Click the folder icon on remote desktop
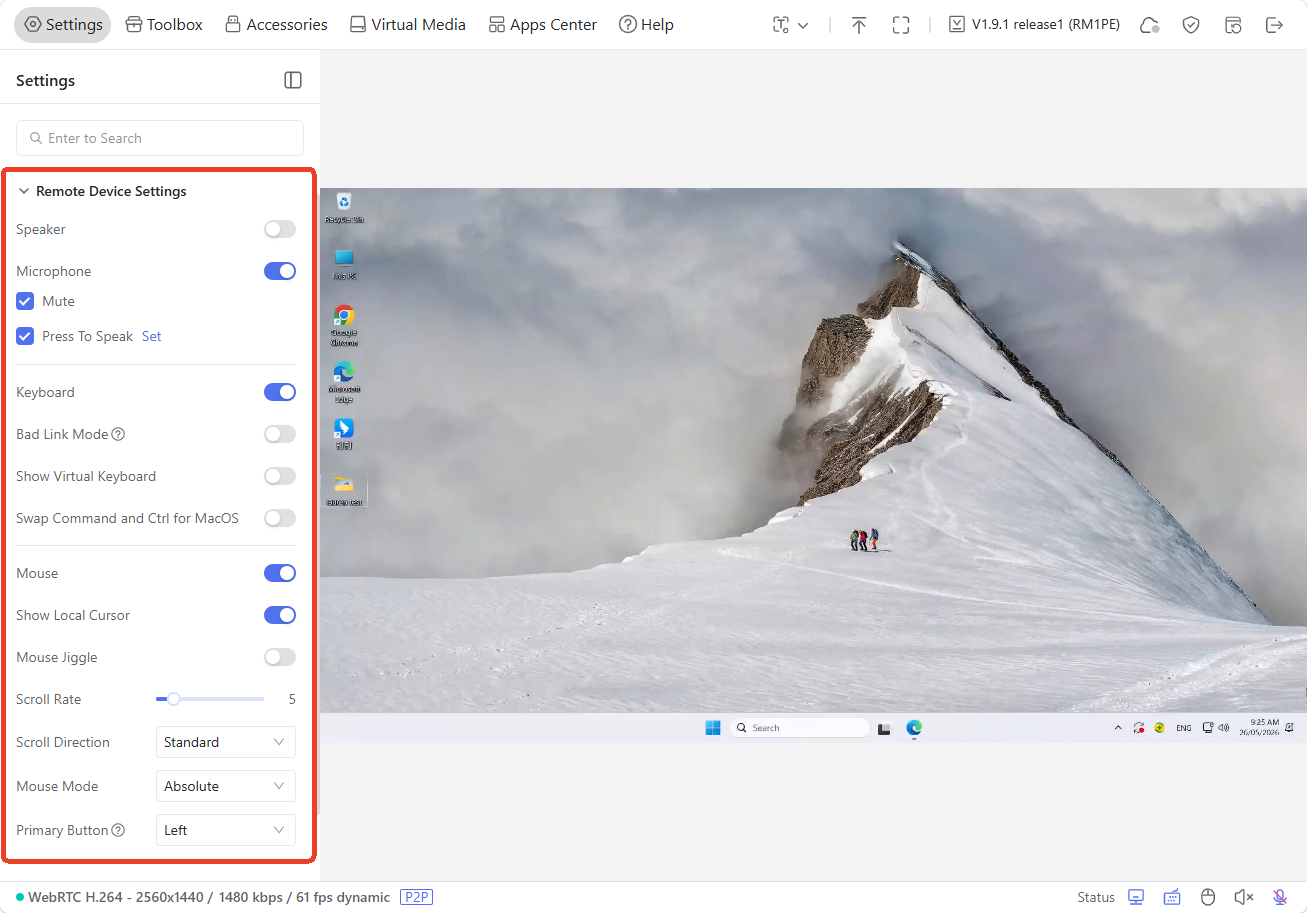Image resolution: width=1307 pixels, height=913 pixels. [x=344, y=490]
